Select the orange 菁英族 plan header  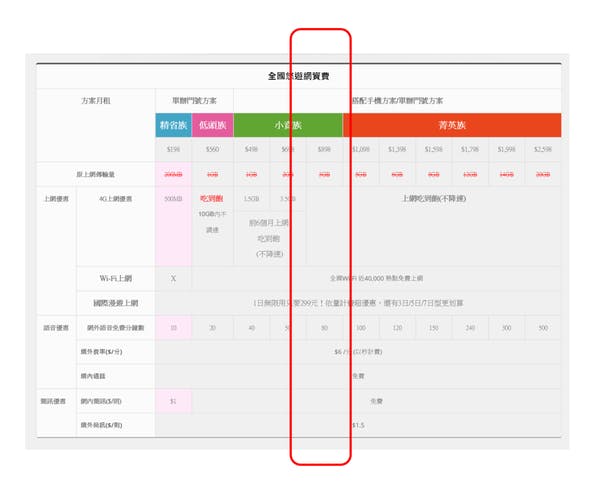(452, 125)
